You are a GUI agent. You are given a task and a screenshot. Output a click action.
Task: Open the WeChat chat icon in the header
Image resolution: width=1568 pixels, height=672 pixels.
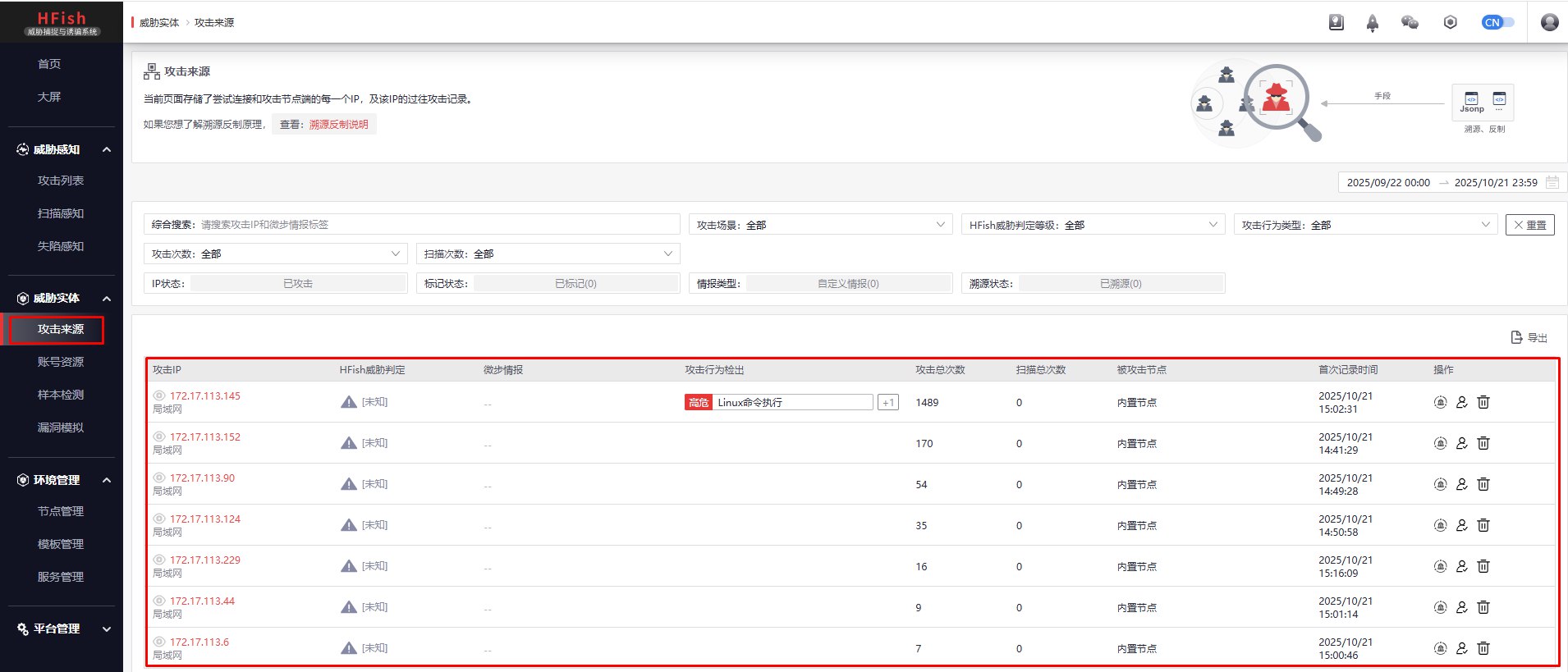point(1410,23)
